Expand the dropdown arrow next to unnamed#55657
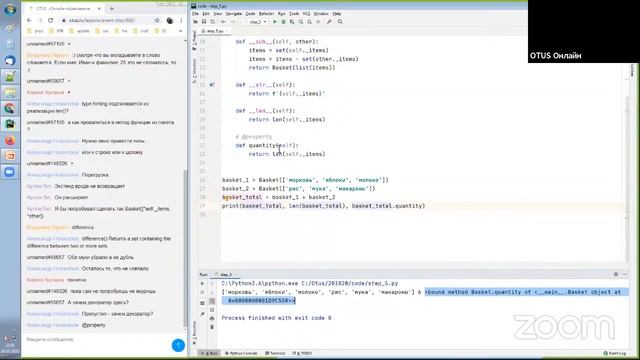This screenshot has width=640, height=360. pos(69,81)
